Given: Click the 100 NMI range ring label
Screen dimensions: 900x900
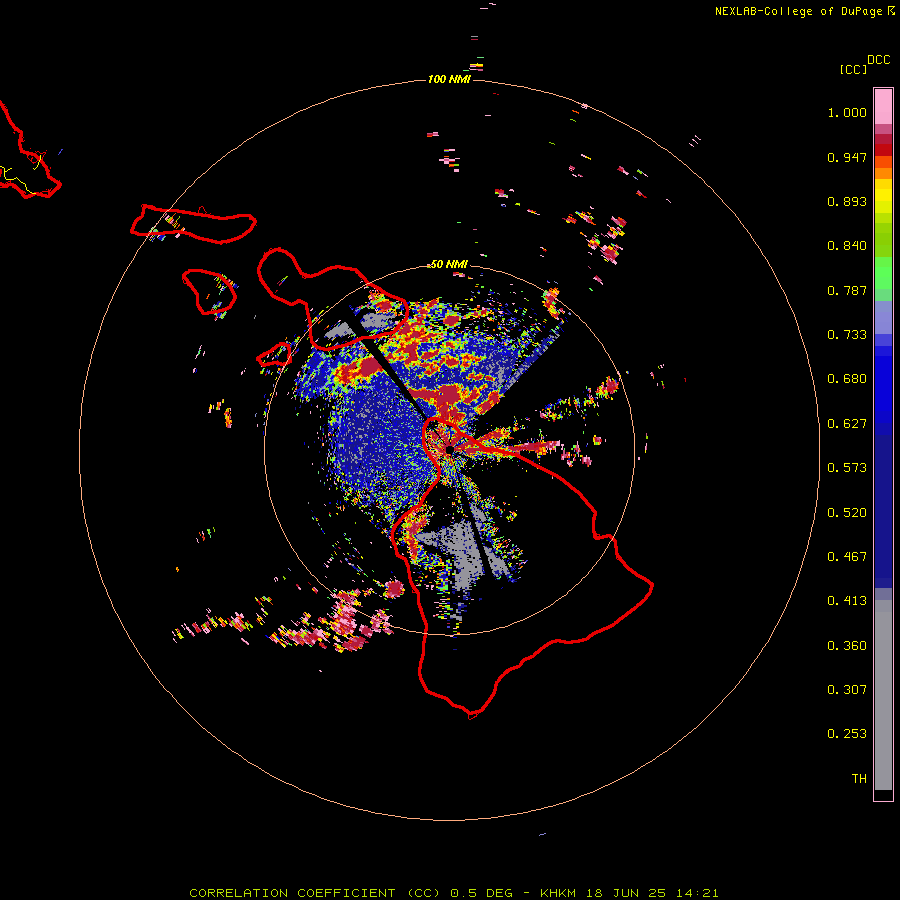Looking at the screenshot, I should [449, 79].
